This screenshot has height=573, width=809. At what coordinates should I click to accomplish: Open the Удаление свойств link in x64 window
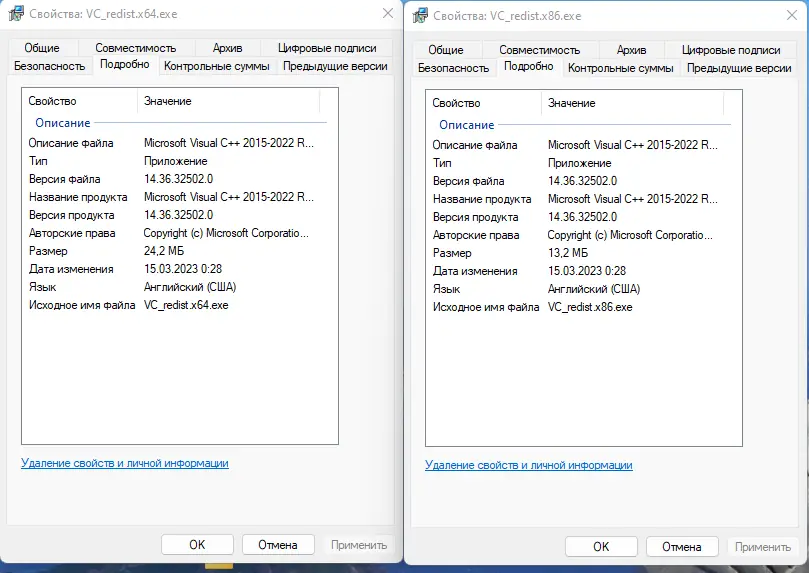tap(125, 463)
